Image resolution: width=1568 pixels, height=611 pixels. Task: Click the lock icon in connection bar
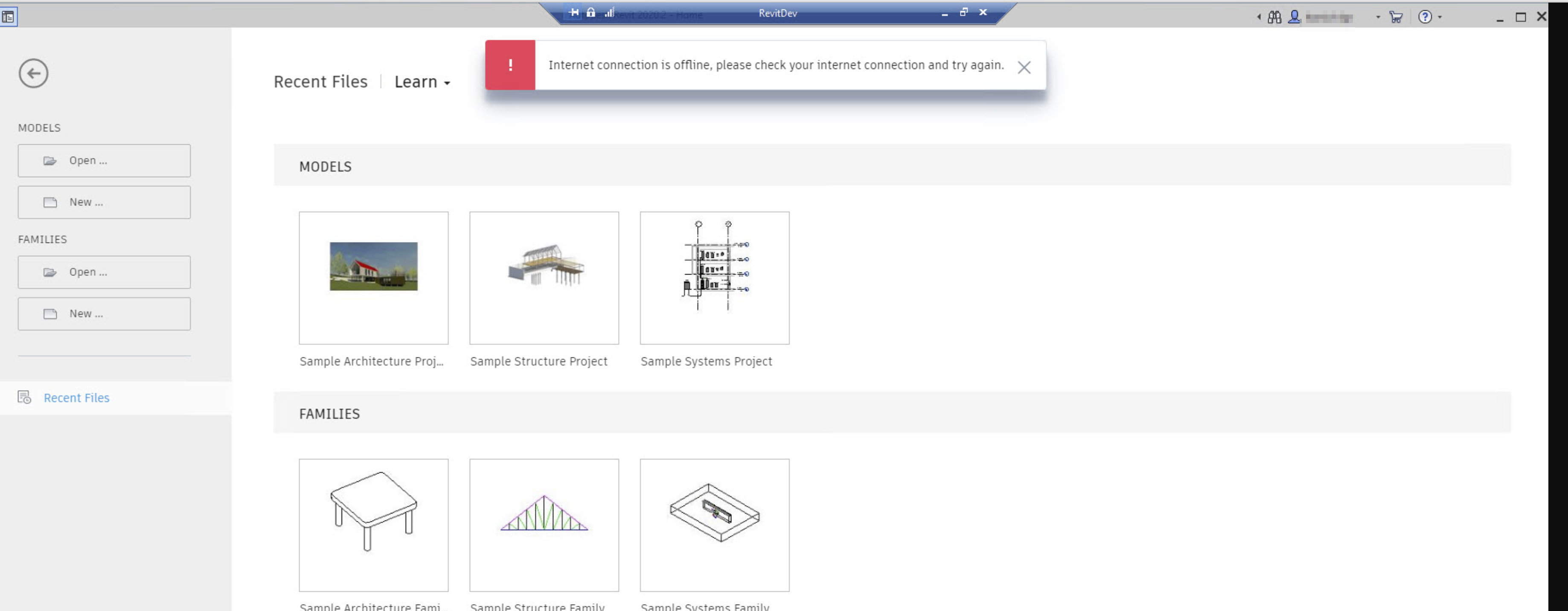591,12
